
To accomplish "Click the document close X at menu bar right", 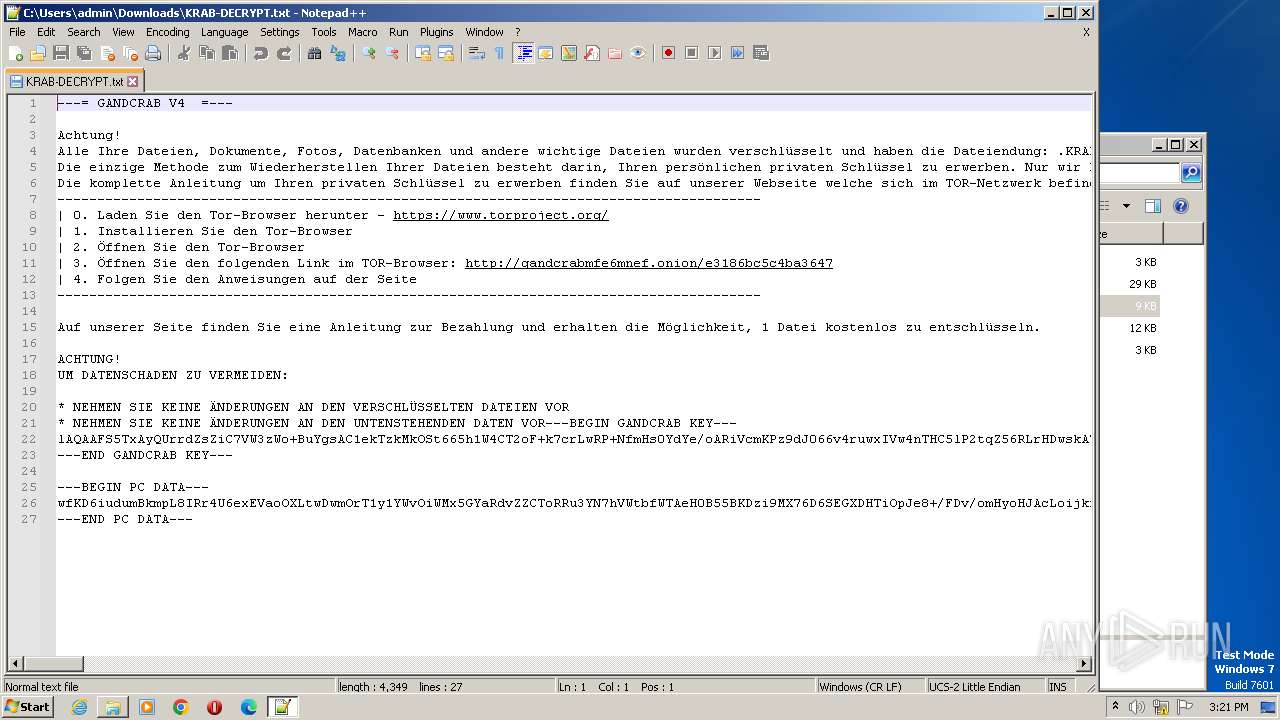I will (x=1086, y=32).
